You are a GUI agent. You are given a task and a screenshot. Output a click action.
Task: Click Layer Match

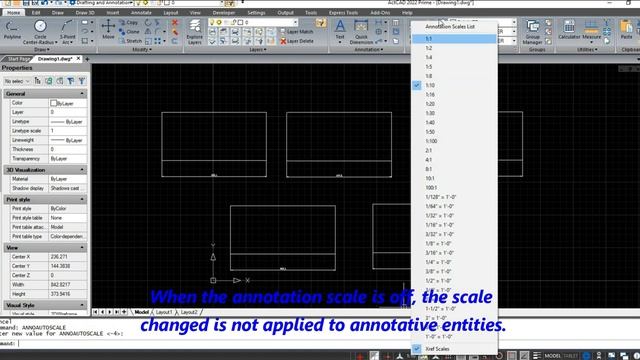[296, 31]
